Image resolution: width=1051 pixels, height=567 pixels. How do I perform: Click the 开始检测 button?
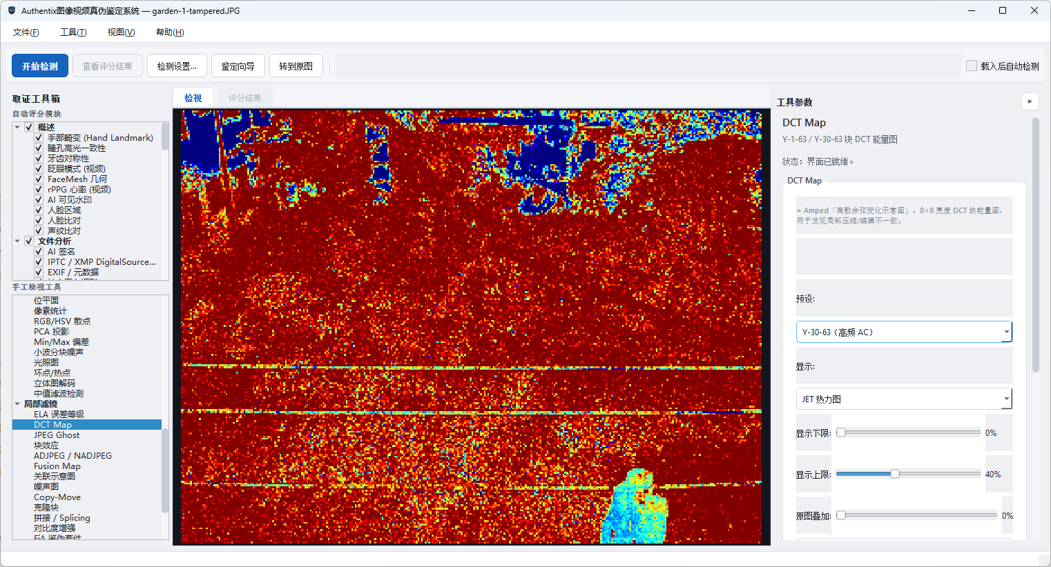pos(40,66)
